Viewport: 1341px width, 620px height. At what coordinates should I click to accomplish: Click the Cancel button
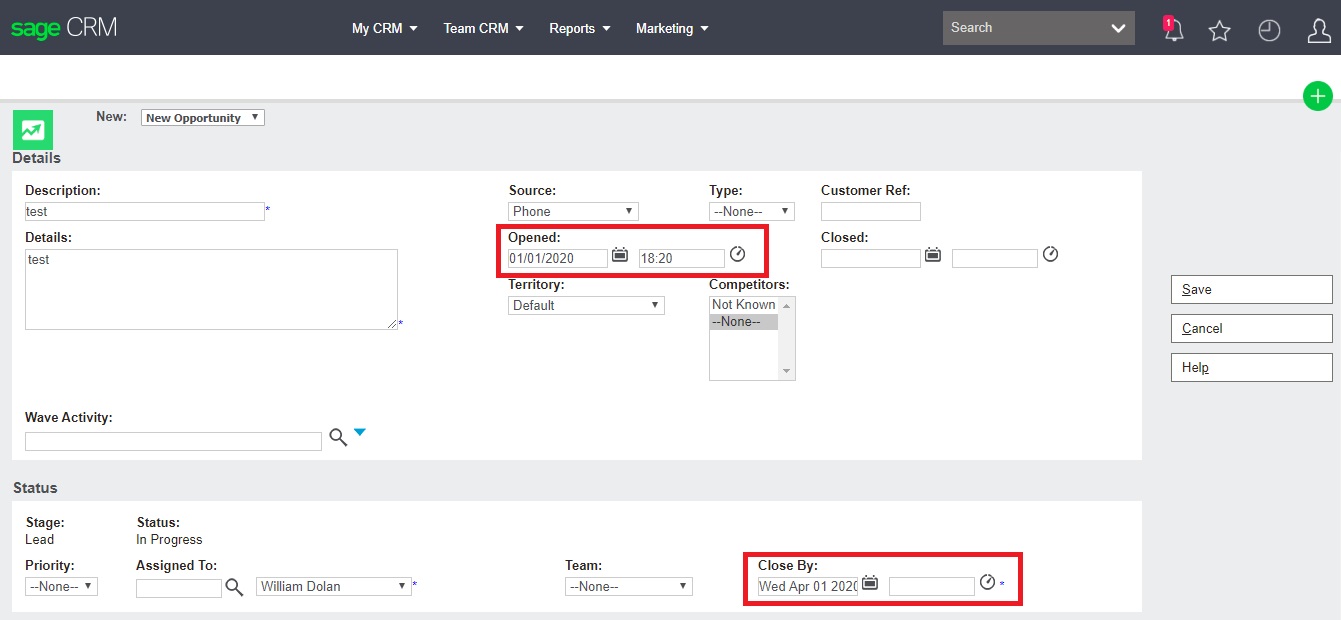coord(1251,328)
